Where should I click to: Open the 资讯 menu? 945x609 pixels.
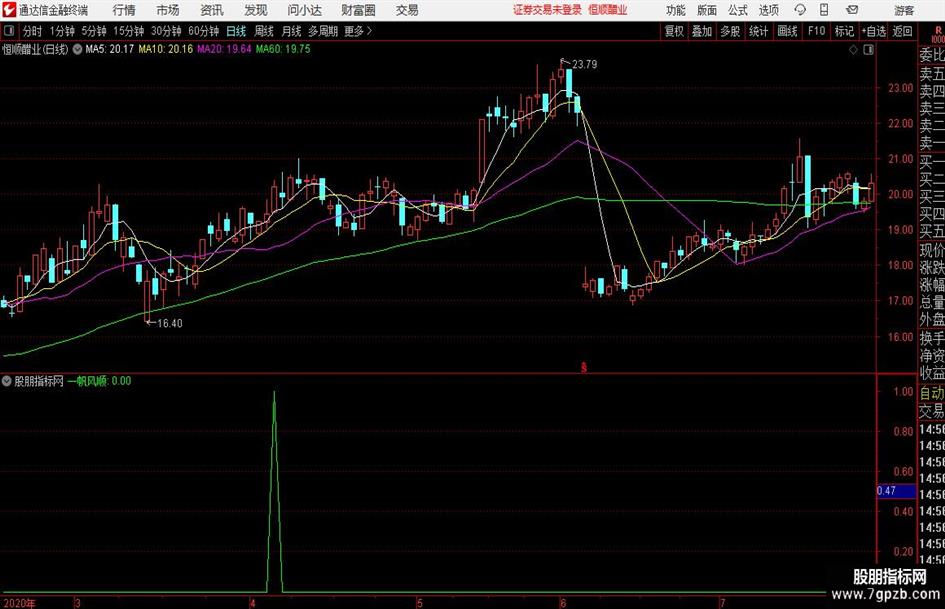[x=212, y=10]
